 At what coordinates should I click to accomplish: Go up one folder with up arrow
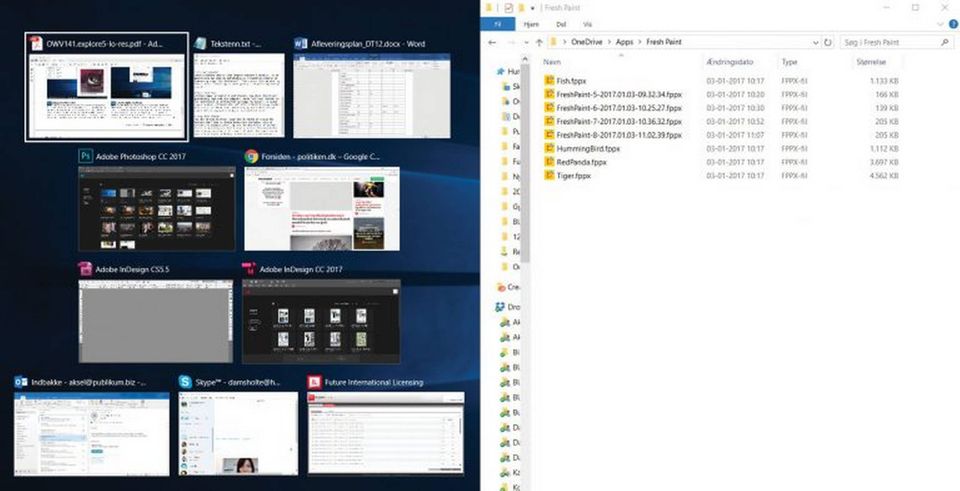point(539,43)
